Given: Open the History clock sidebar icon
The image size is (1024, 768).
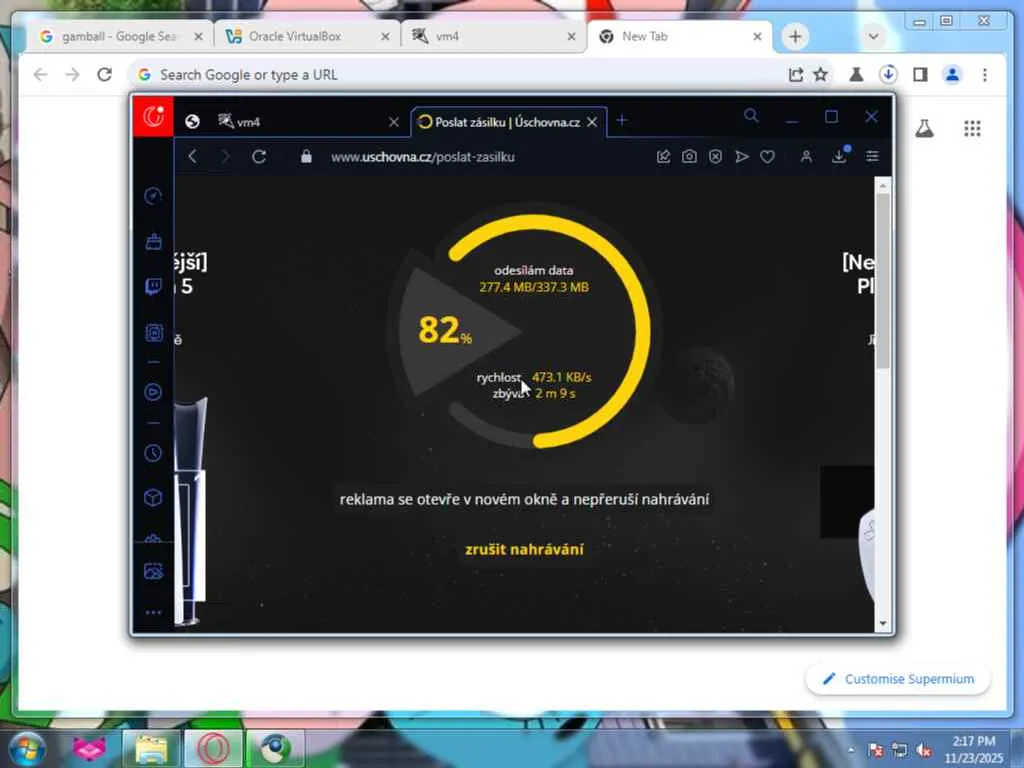Looking at the screenshot, I should click(153, 453).
